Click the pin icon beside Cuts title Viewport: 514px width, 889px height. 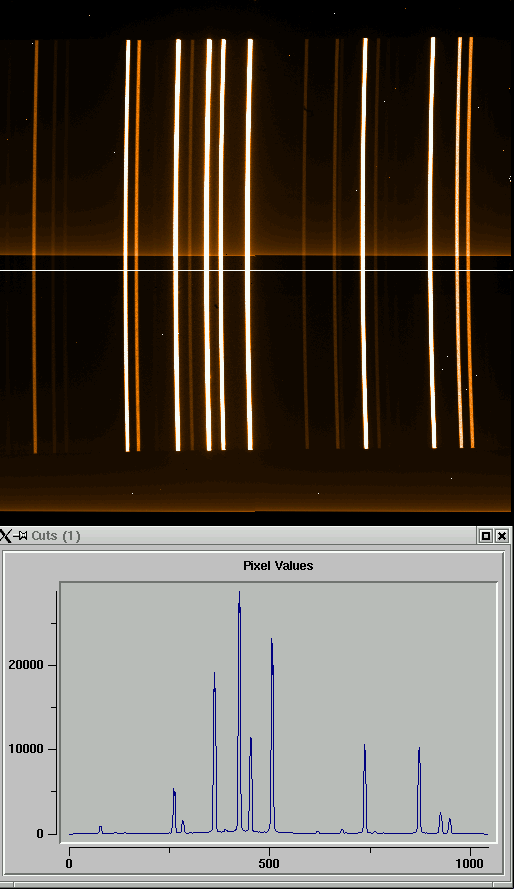pyautogui.click(x=20, y=536)
